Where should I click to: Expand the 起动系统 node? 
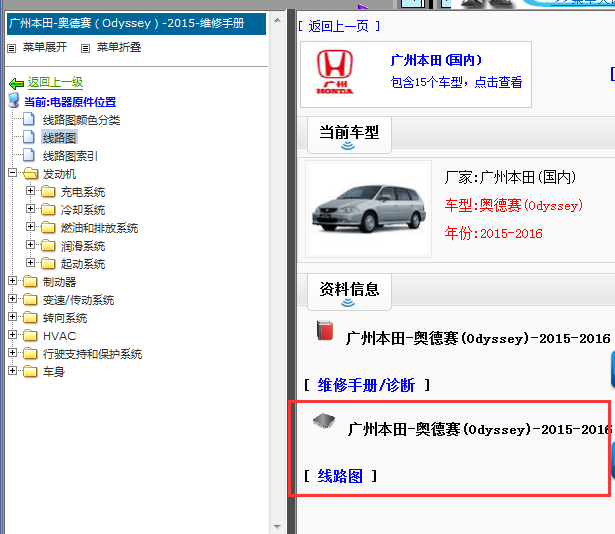point(30,262)
